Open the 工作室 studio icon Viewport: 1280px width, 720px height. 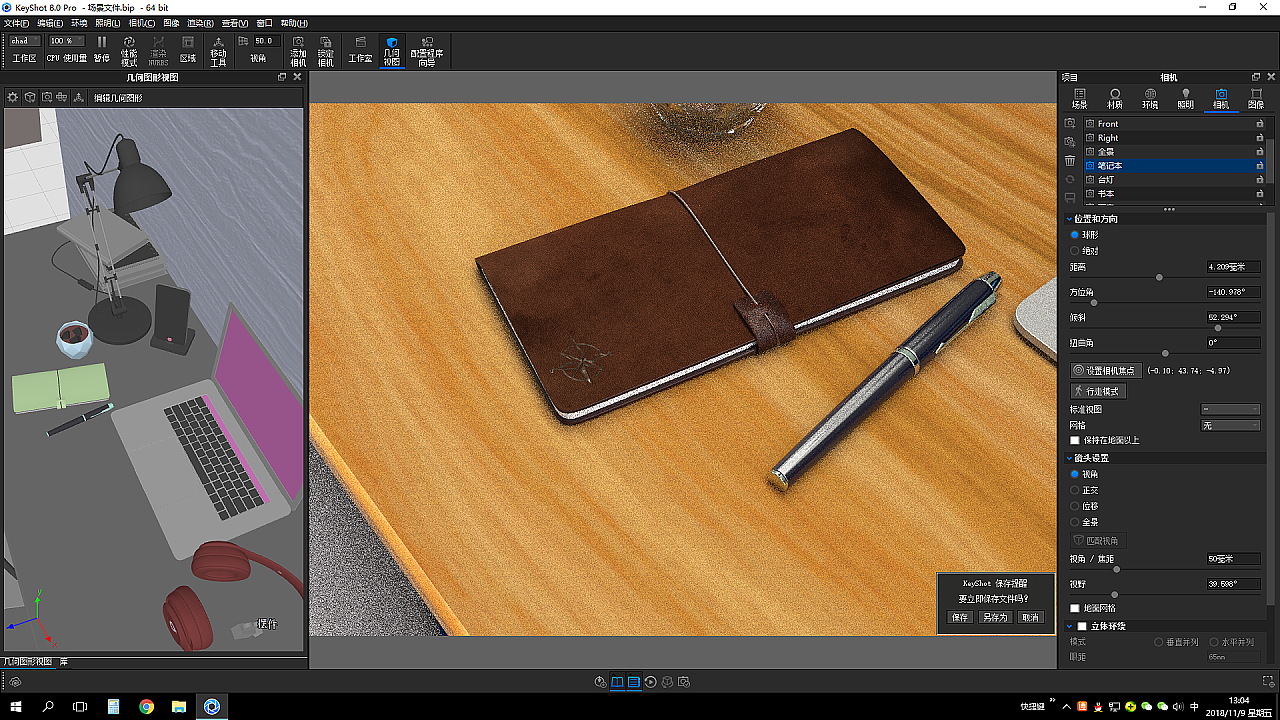click(360, 50)
